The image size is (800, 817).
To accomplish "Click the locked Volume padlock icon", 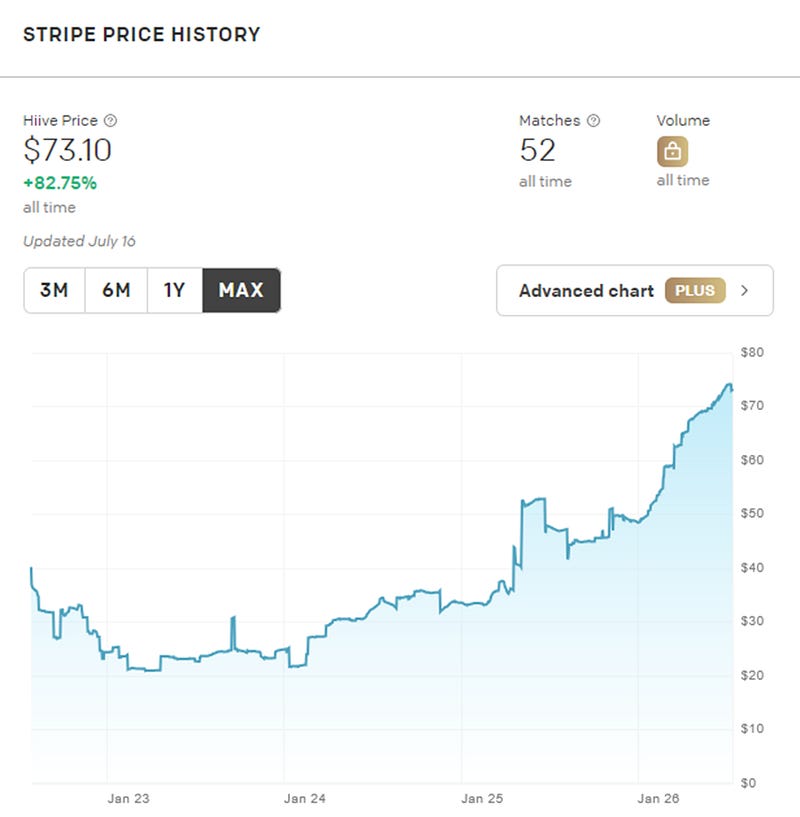I will (x=672, y=152).
